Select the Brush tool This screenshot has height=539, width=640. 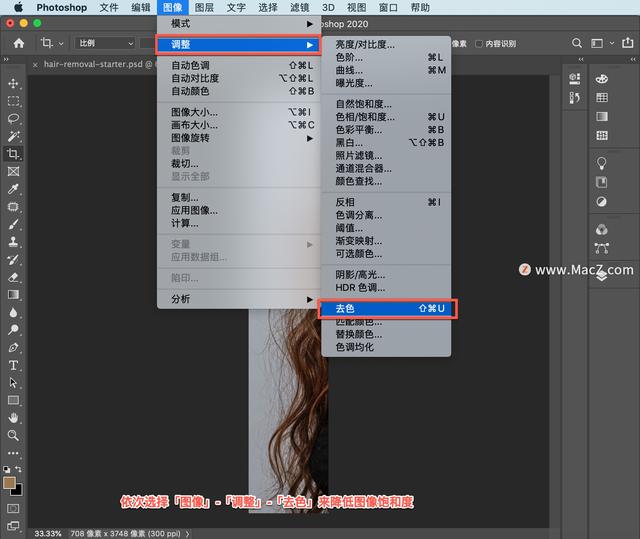tap(13, 224)
